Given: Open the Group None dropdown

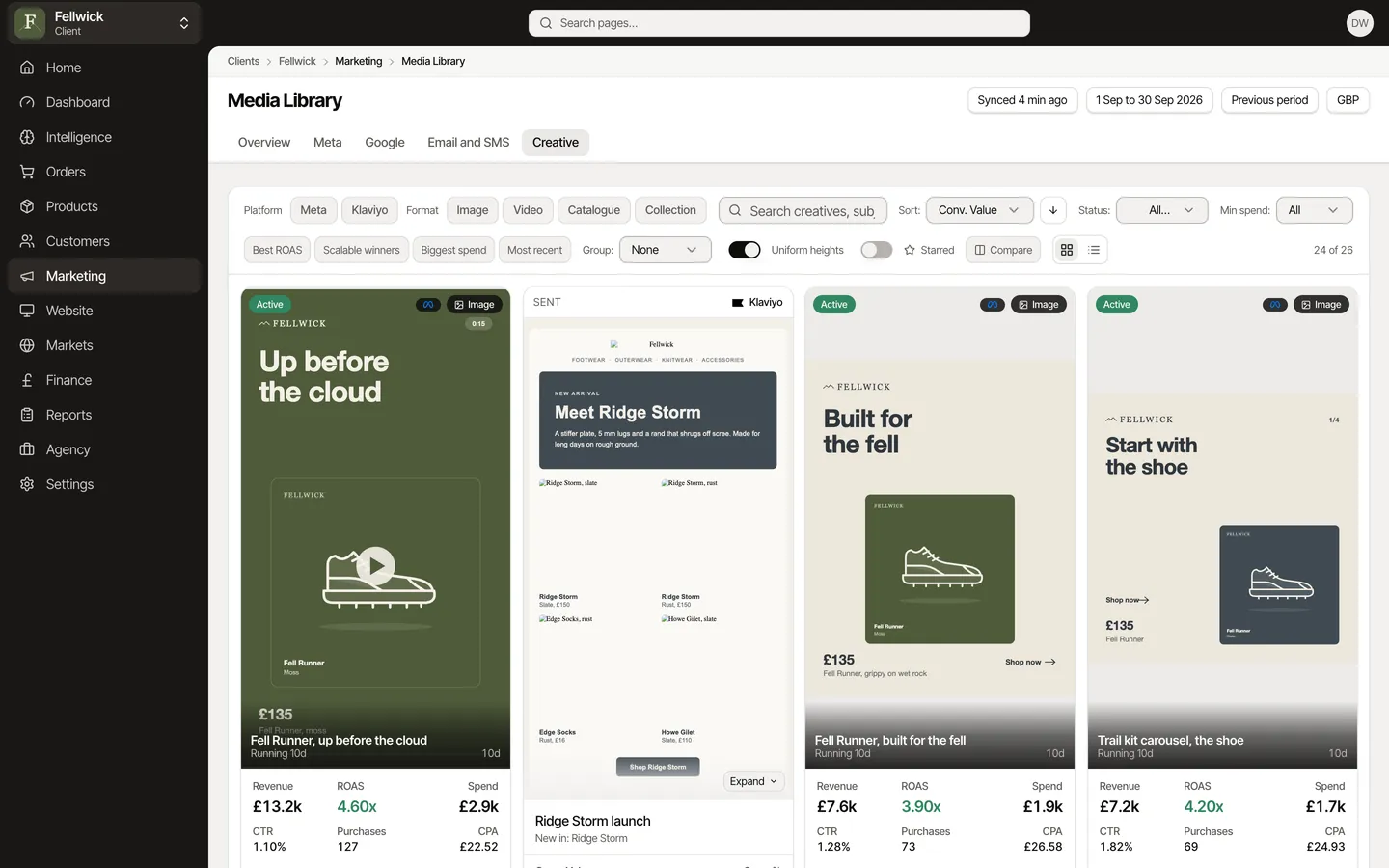Looking at the screenshot, I should tap(666, 250).
